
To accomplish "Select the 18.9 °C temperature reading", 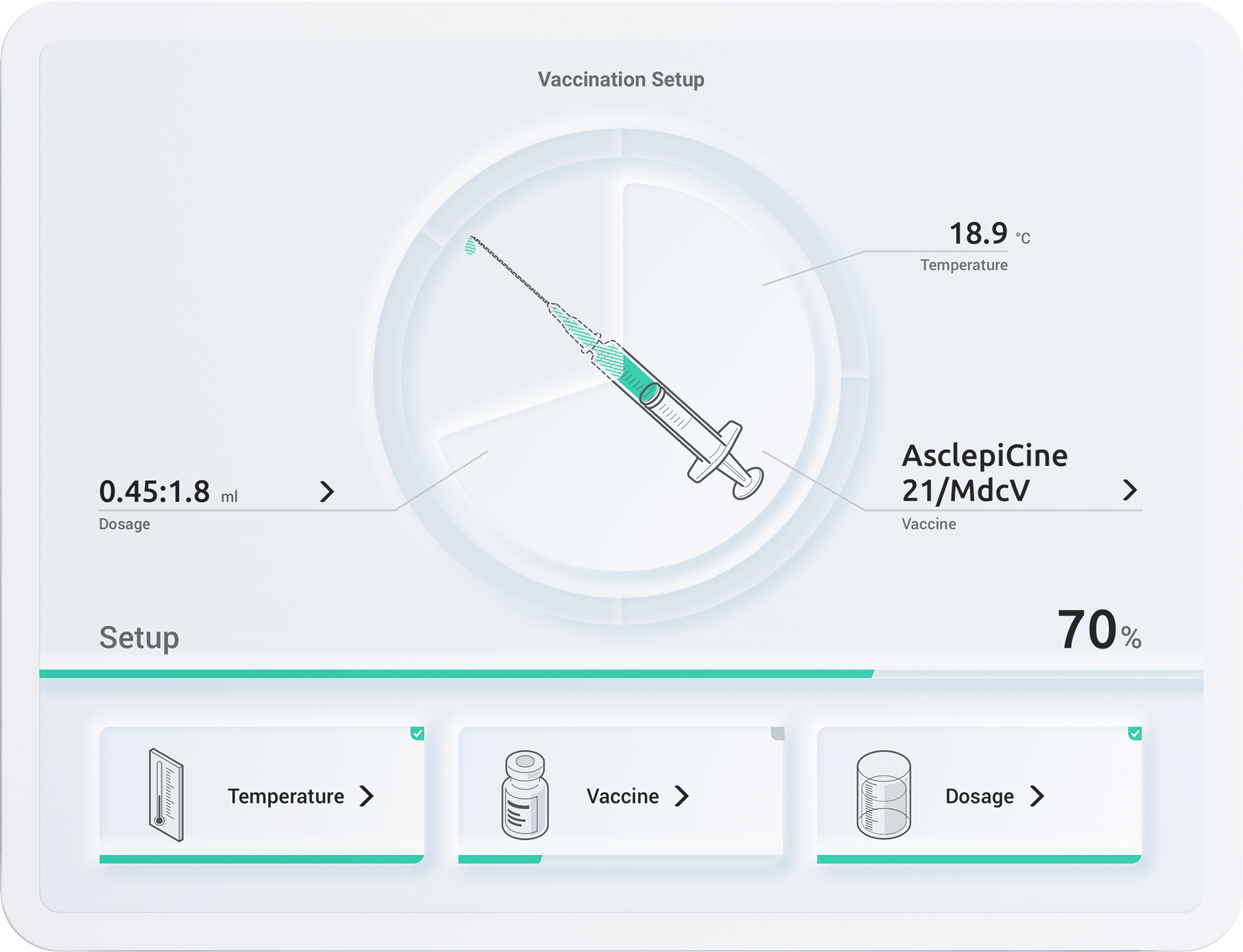I will click(989, 234).
